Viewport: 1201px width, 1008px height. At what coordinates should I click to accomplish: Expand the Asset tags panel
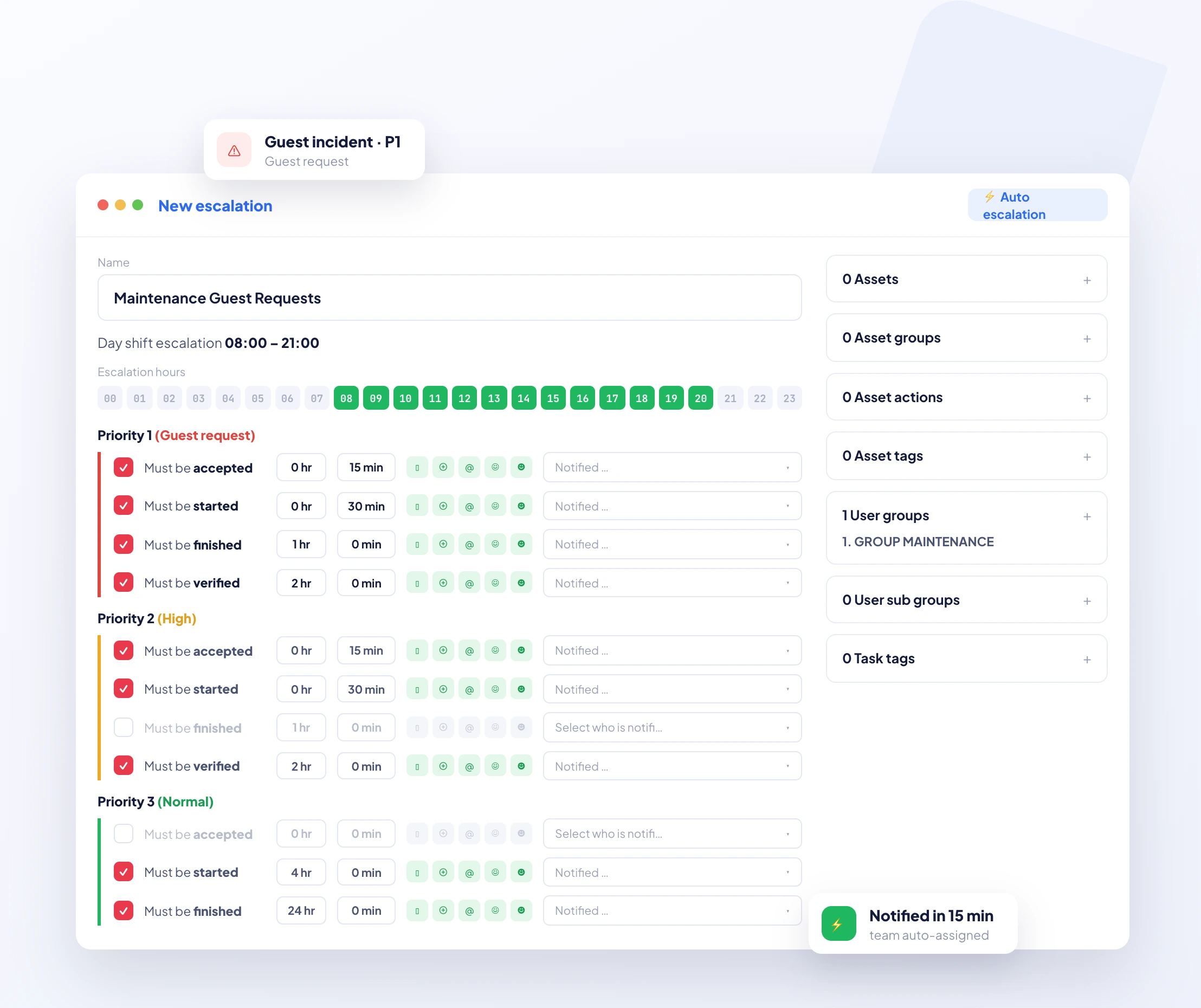tap(966, 456)
